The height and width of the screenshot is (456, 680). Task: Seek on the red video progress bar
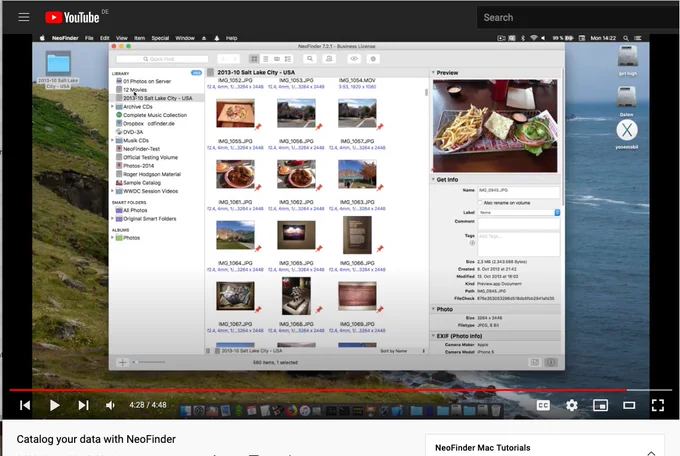click(340, 390)
